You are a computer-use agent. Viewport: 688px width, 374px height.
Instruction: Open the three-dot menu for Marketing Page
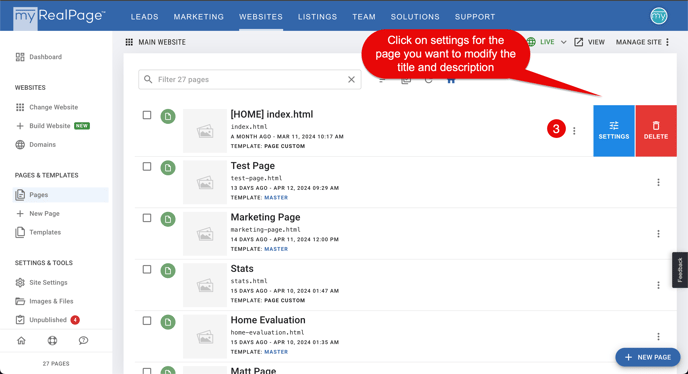(658, 234)
